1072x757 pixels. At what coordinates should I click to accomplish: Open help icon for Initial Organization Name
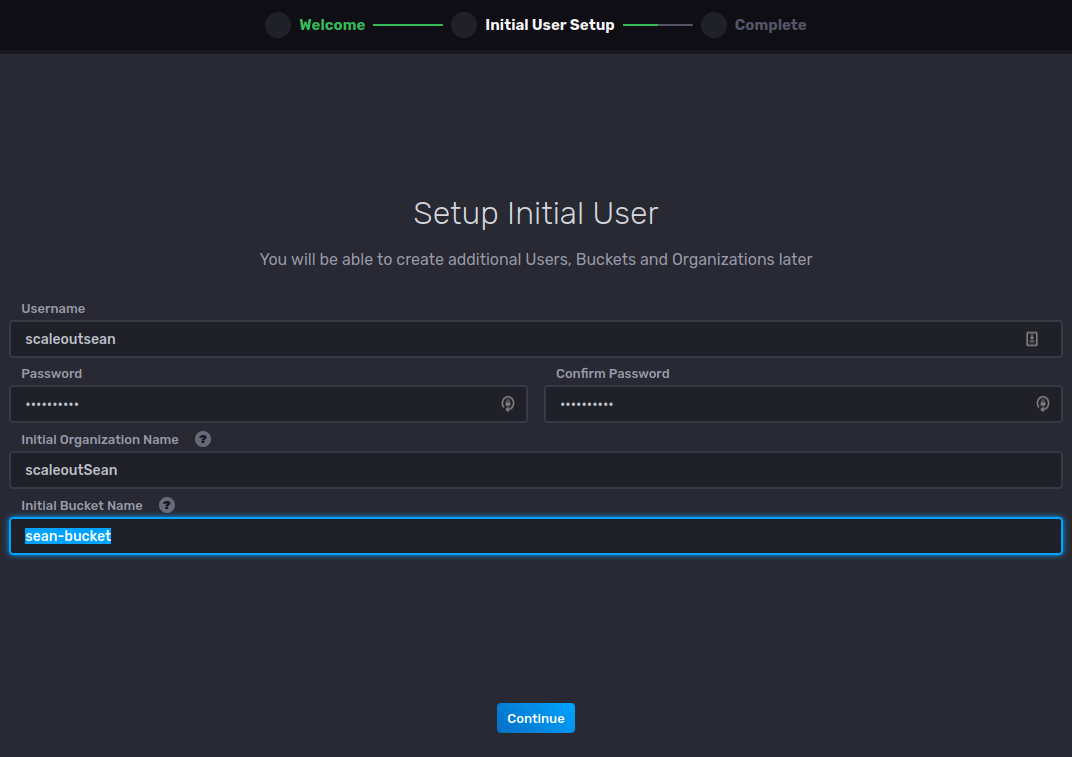[202, 439]
